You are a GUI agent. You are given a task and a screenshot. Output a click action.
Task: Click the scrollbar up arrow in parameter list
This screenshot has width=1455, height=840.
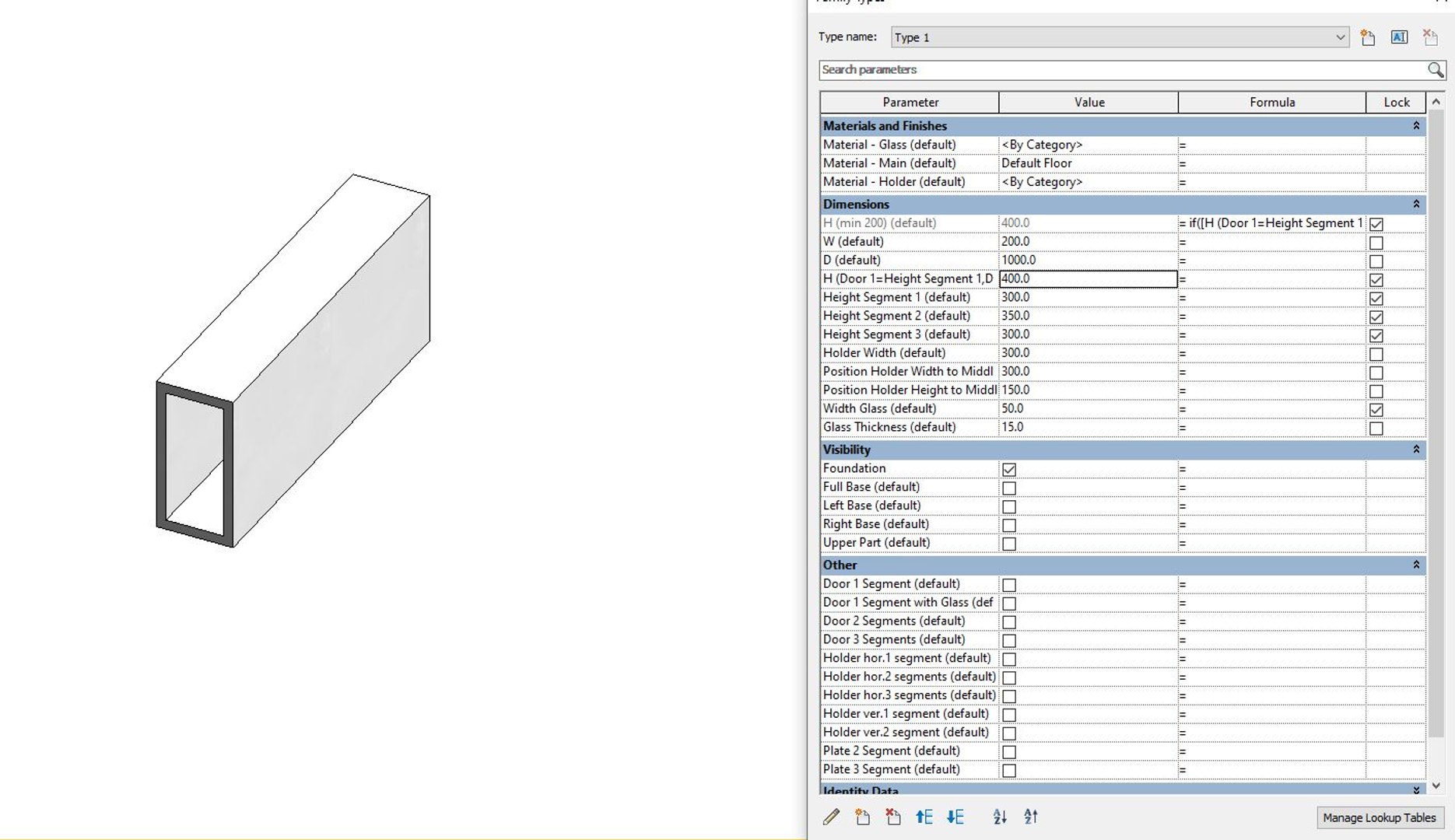pyautogui.click(x=1436, y=102)
